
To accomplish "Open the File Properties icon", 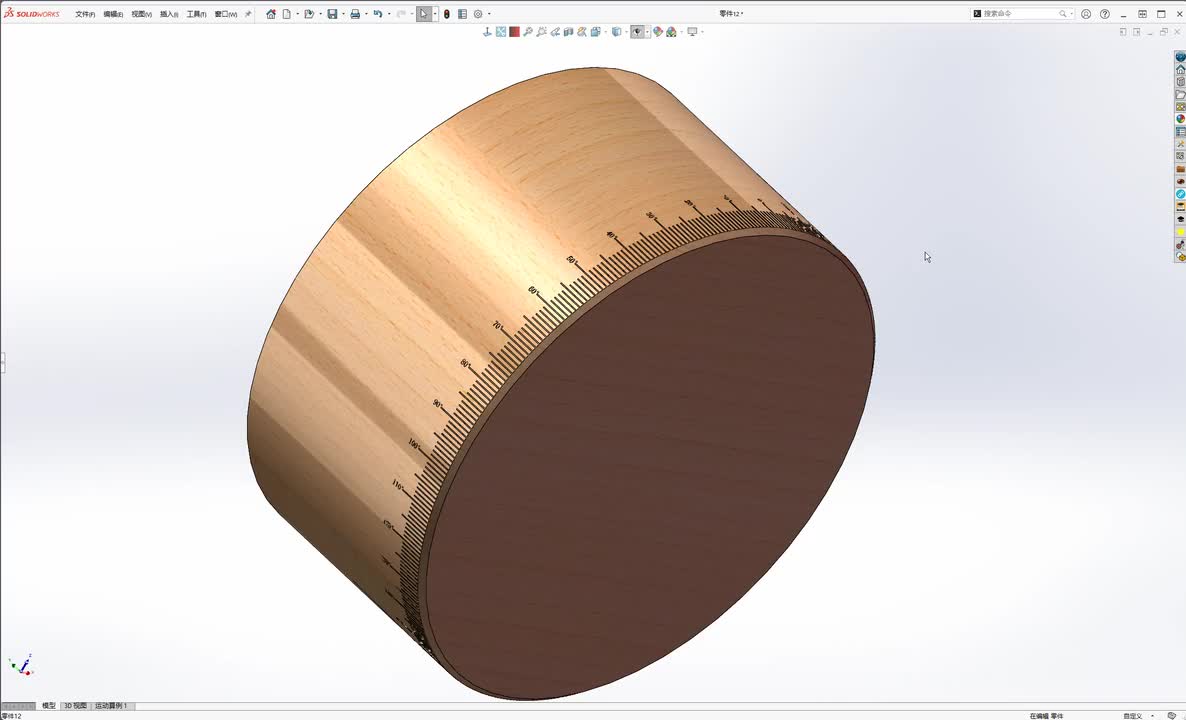I will [462, 14].
